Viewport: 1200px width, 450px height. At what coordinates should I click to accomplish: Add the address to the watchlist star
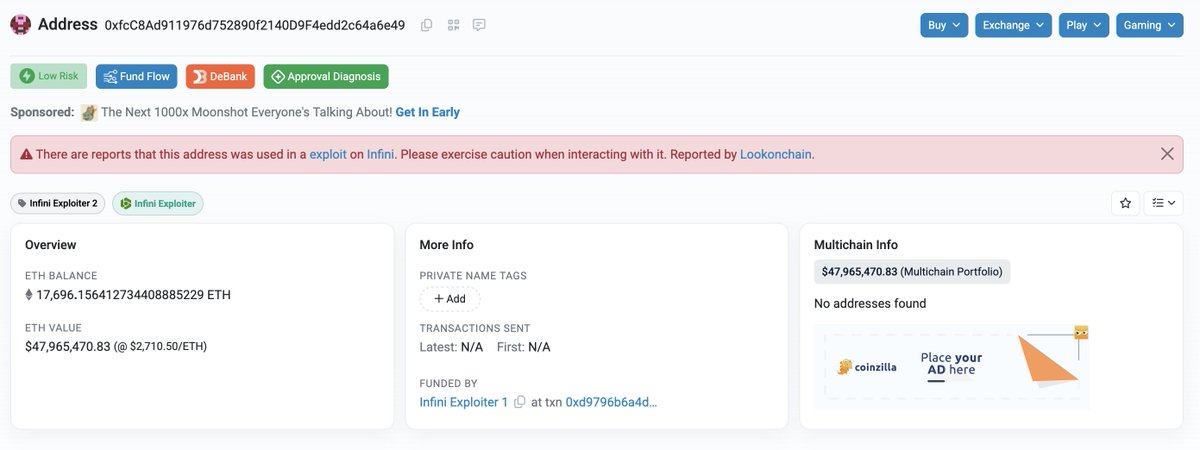click(1125, 203)
